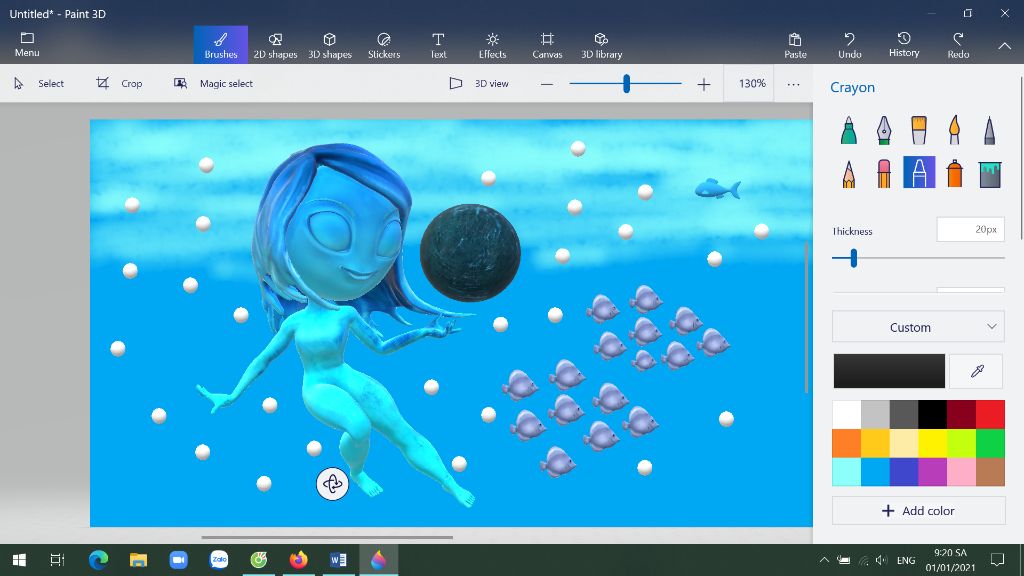Zoom in with the plus button
Image resolution: width=1024 pixels, height=576 pixels.
coord(703,84)
